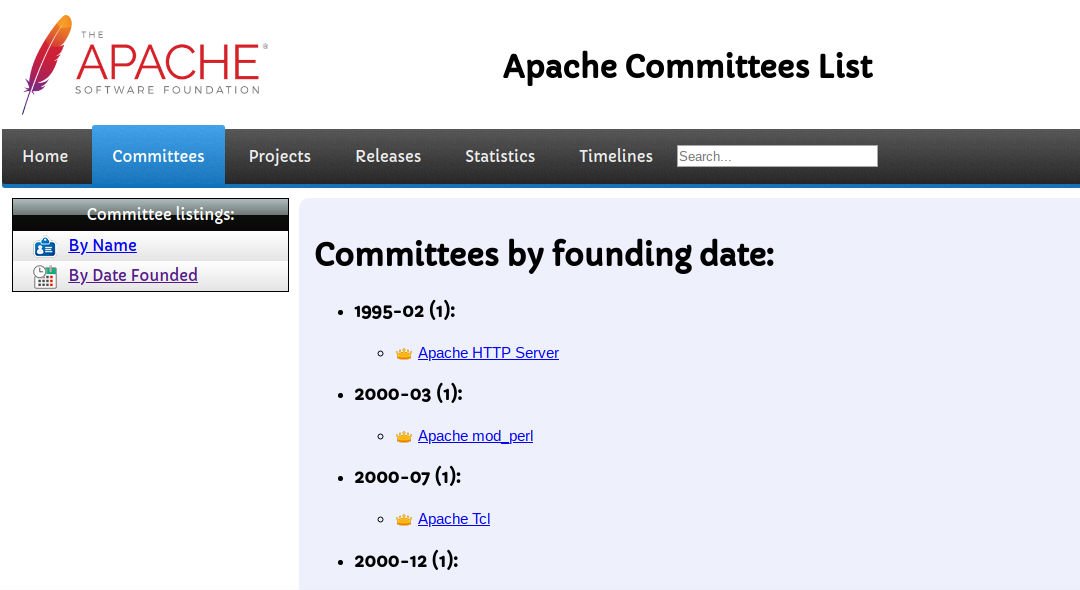Open the By Name committee listing
Viewport: 1080px width, 590px height.
(x=103, y=245)
